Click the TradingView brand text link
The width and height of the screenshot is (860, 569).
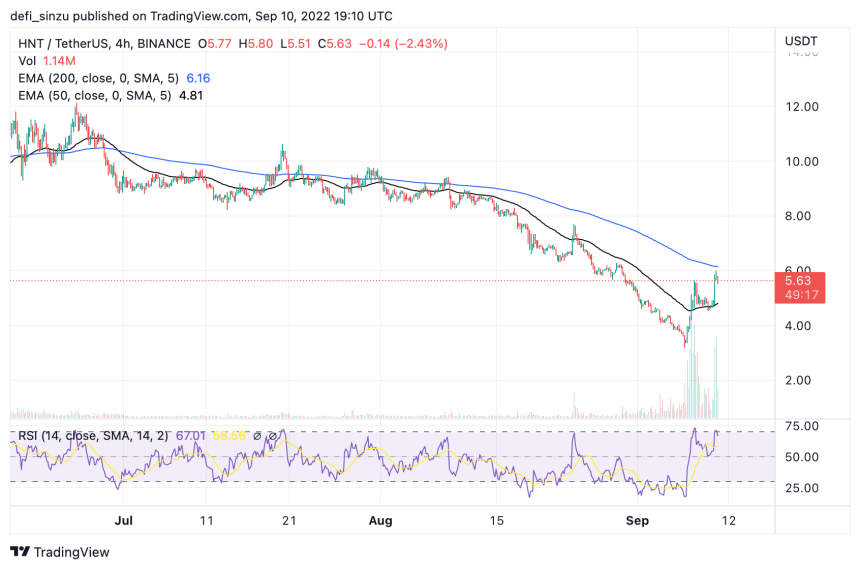coord(72,552)
